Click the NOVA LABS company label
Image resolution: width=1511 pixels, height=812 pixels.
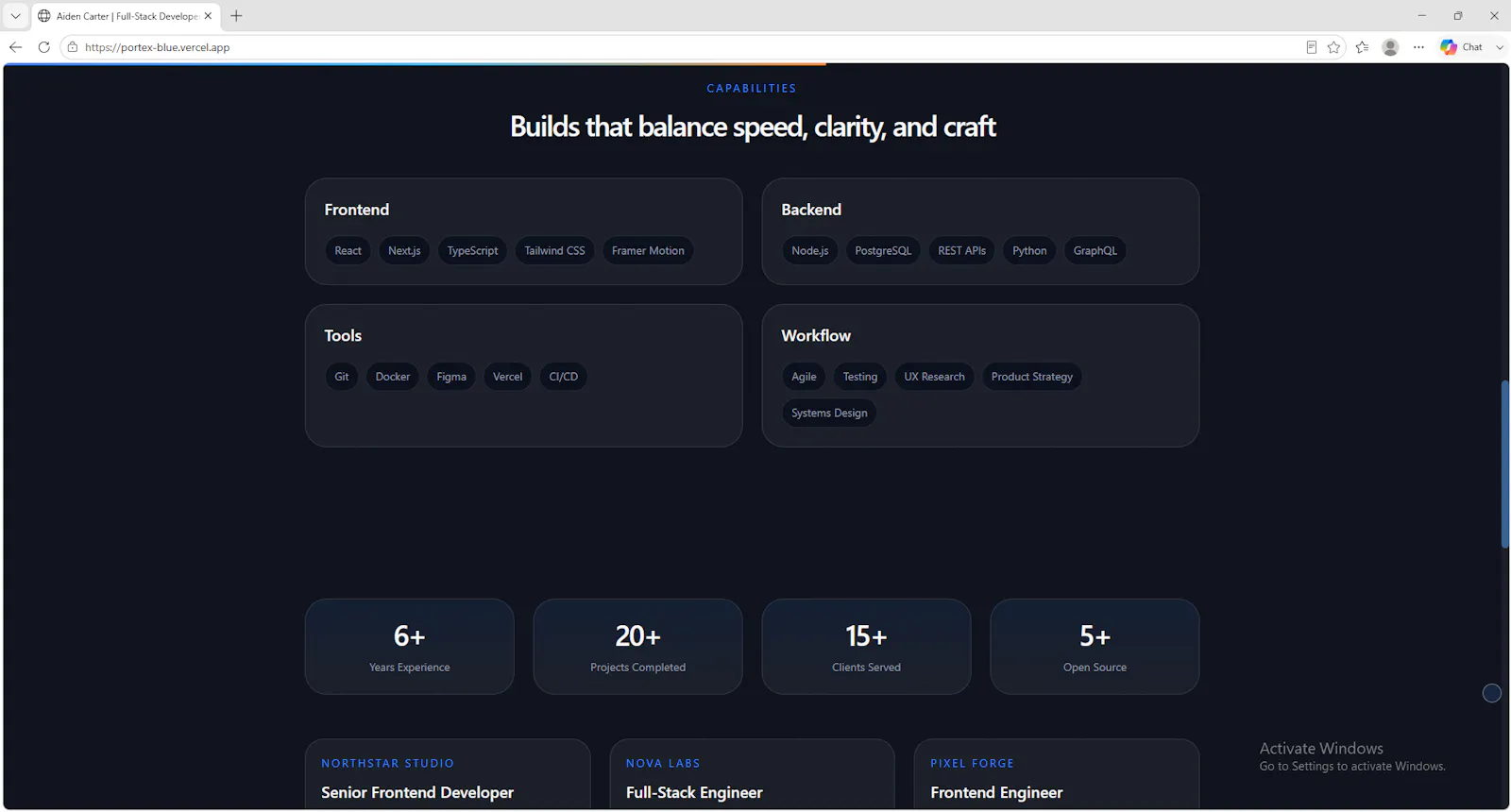tap(663, 763)
